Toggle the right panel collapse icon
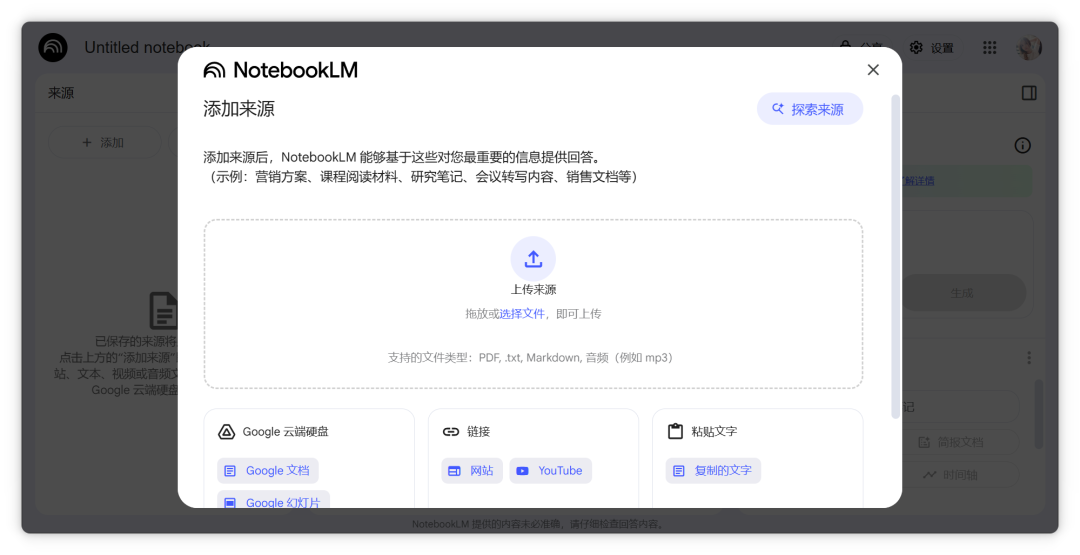1080x555 pixels. (1029, 93)
